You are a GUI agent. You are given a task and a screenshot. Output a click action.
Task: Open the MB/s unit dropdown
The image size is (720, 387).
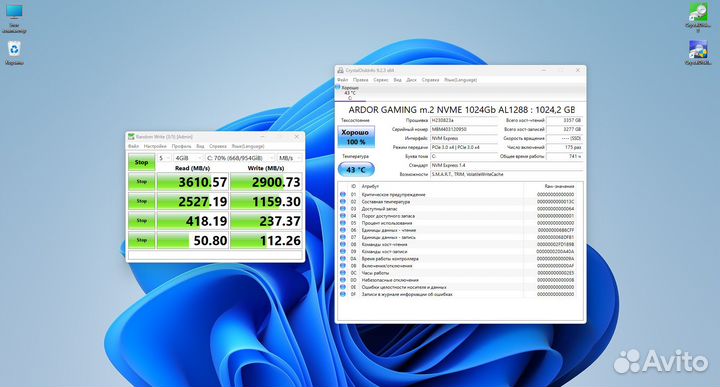click(289, 158)
